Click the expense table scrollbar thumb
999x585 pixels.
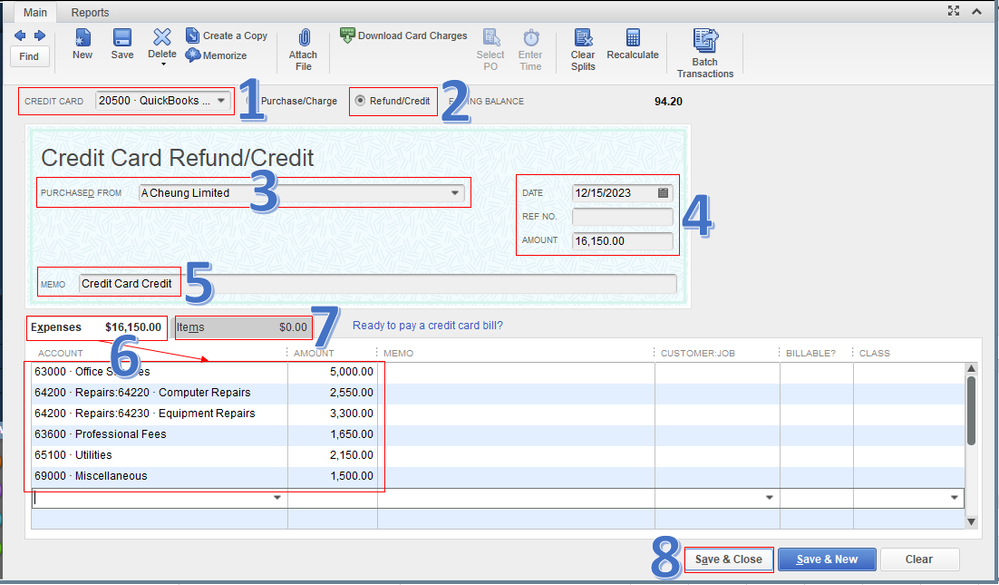971,410
